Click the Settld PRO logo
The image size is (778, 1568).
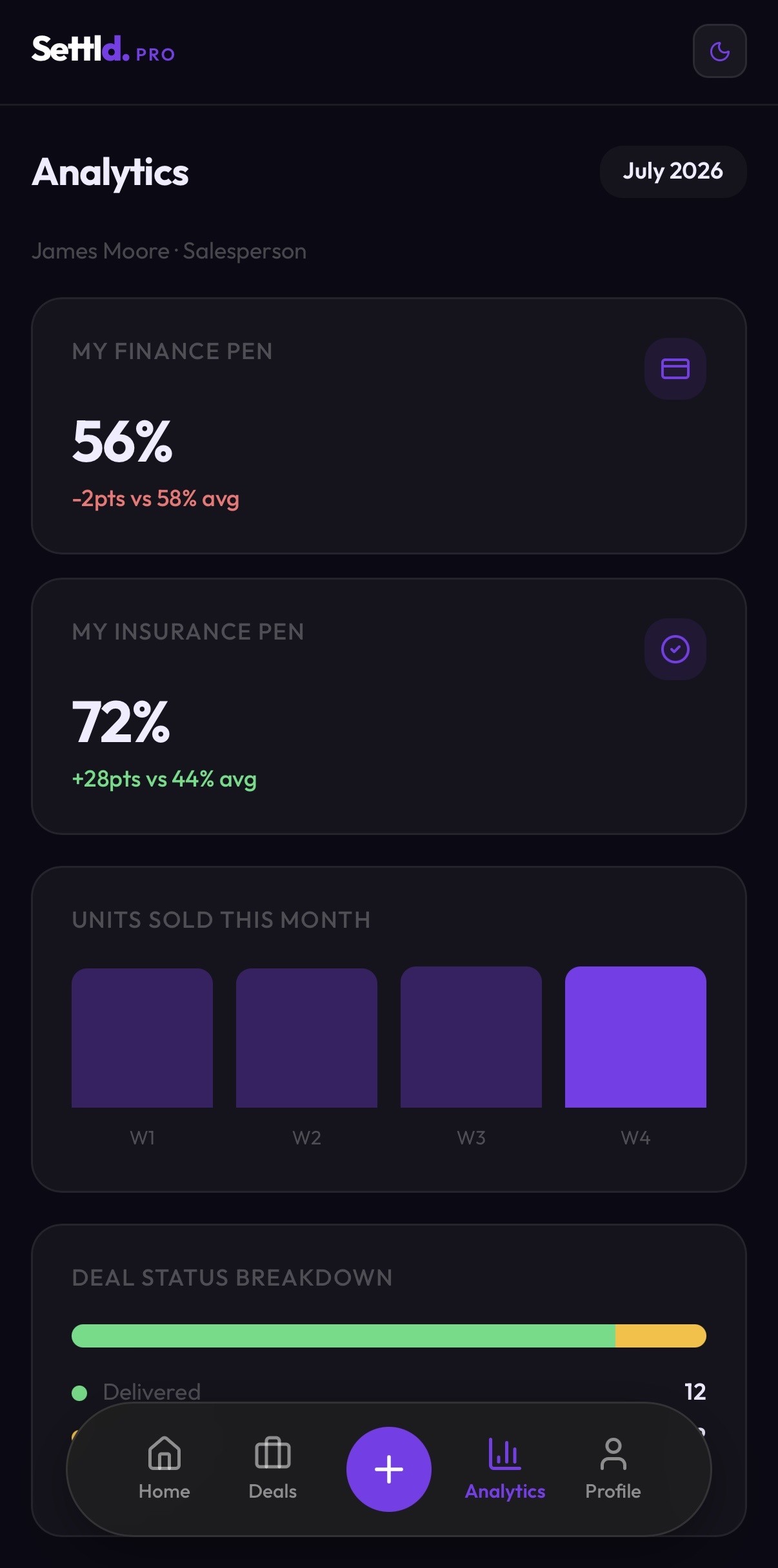point(103,49)
